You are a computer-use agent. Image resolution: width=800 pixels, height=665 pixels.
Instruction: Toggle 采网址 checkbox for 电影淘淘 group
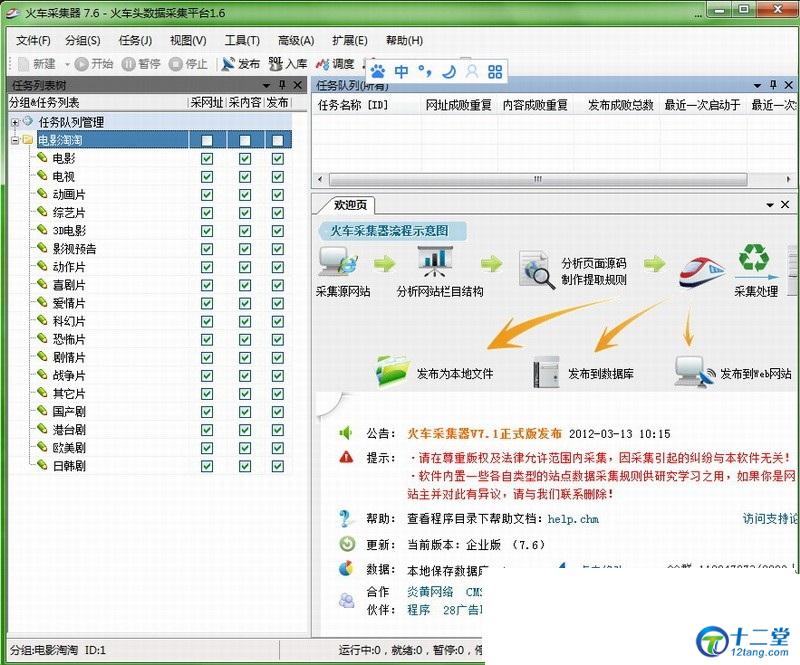click(x=207, y=140)
